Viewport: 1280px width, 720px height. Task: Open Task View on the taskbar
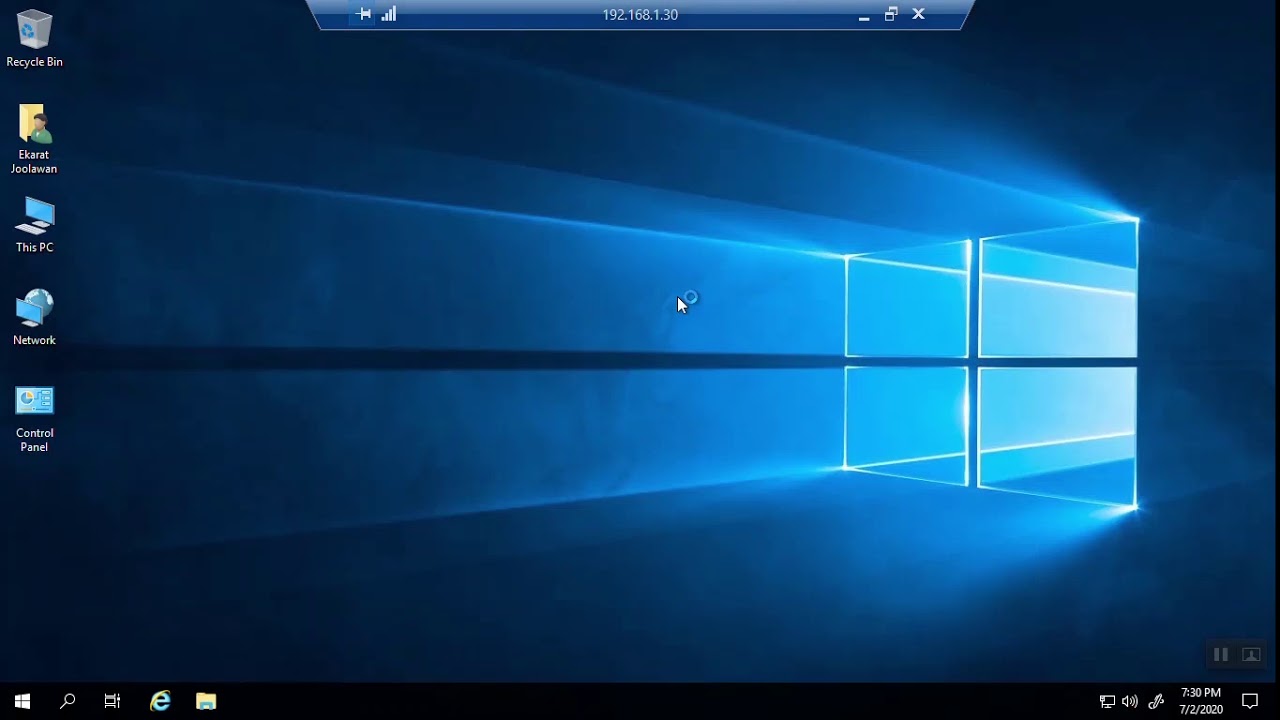[112, 702]
